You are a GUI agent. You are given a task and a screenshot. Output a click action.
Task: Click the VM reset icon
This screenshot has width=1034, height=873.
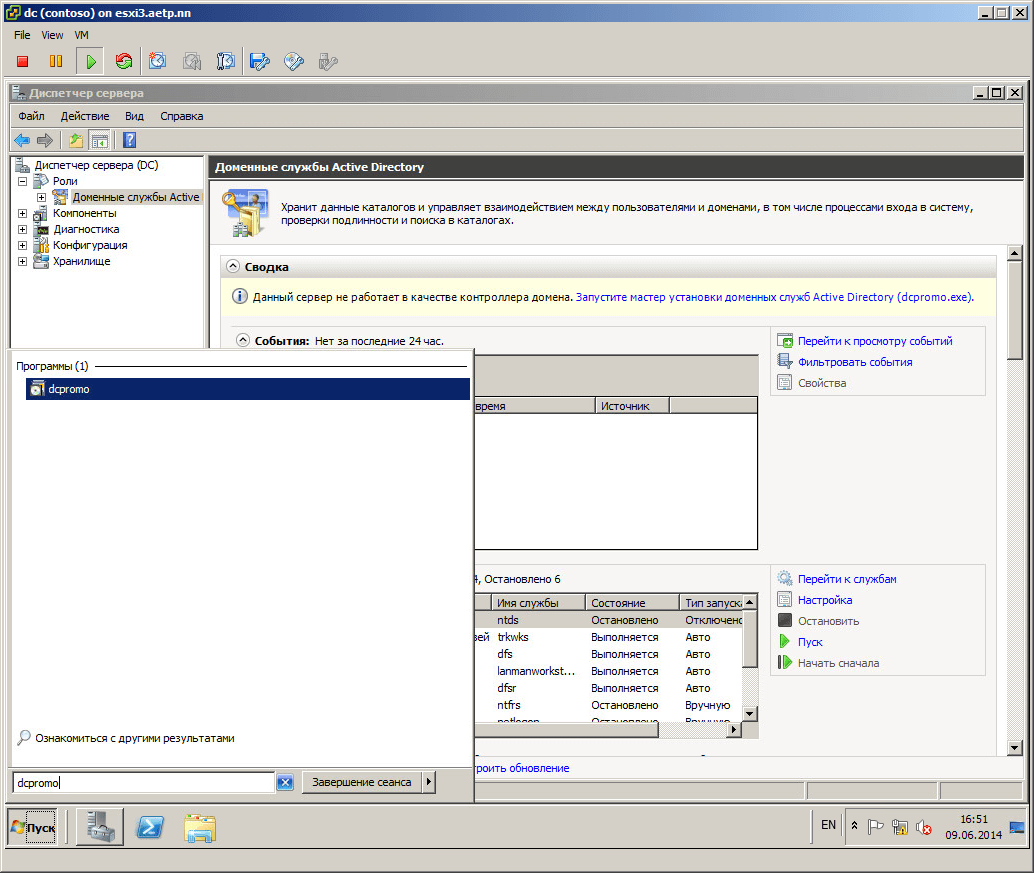pos(124,62)
